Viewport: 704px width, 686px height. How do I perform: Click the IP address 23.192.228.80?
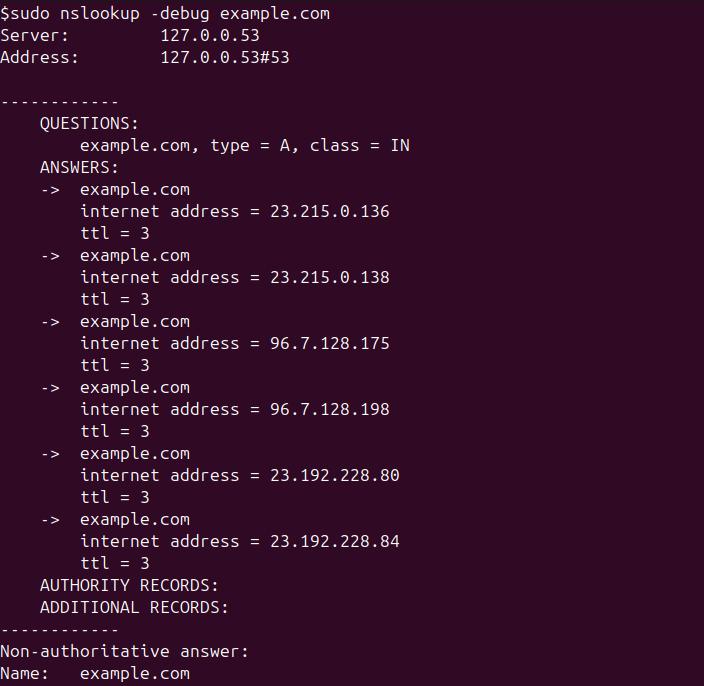[335, 476]
